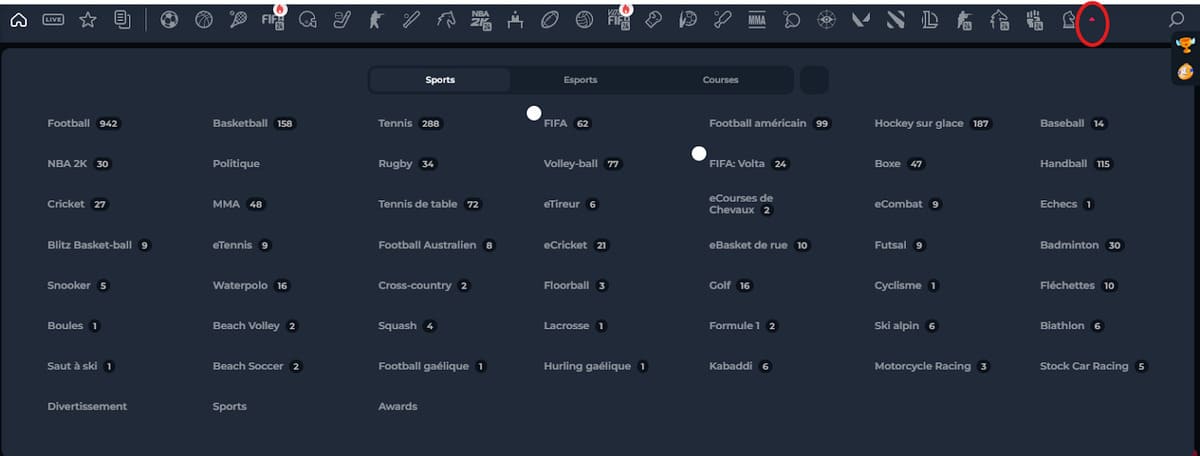This screenshot has height=456, width=1200.
Task: Go to the Home icon
Action: tap(18, 19)
